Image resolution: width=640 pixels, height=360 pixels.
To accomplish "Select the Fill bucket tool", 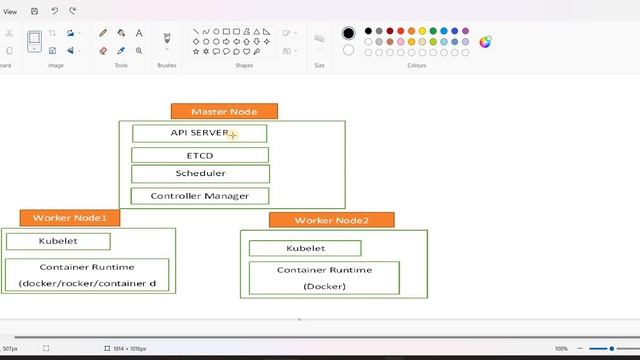I will point(121,33).
